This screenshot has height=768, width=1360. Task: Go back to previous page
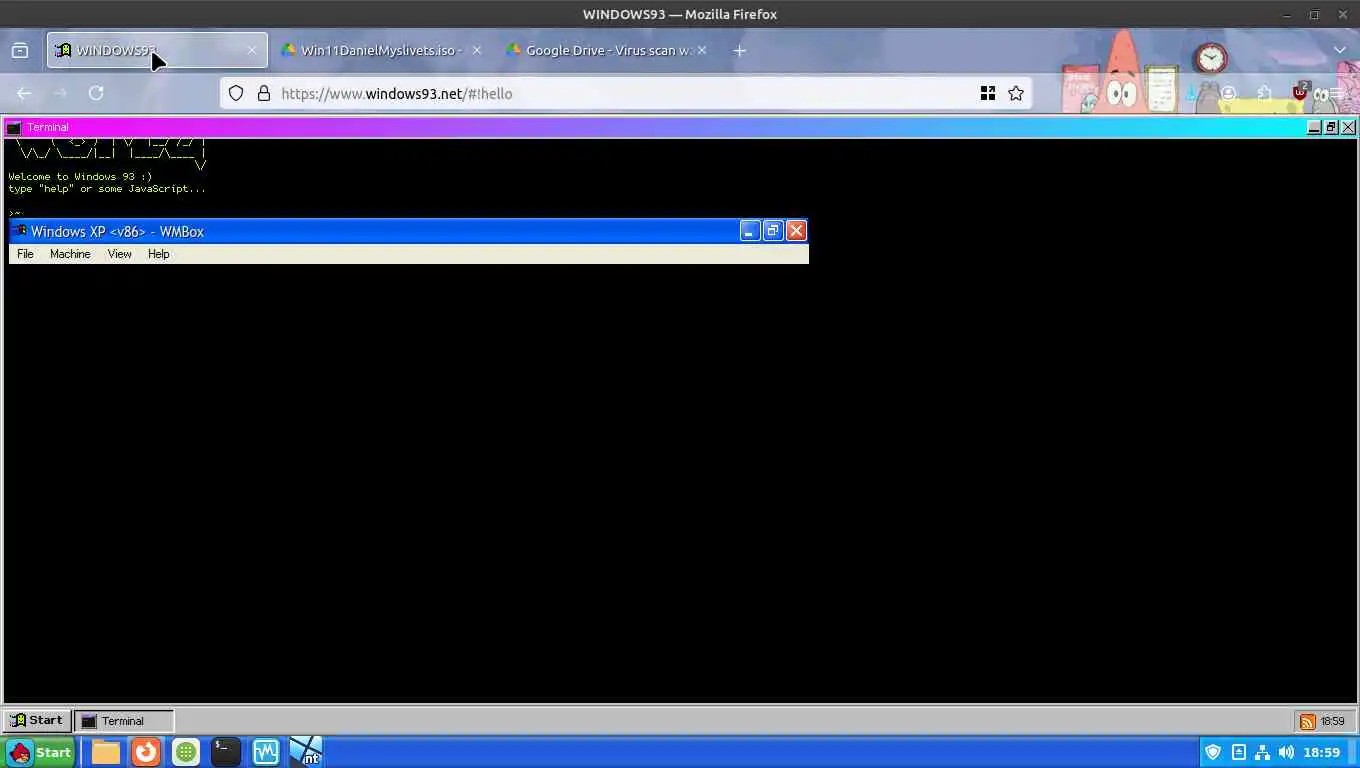click(24, 93)
